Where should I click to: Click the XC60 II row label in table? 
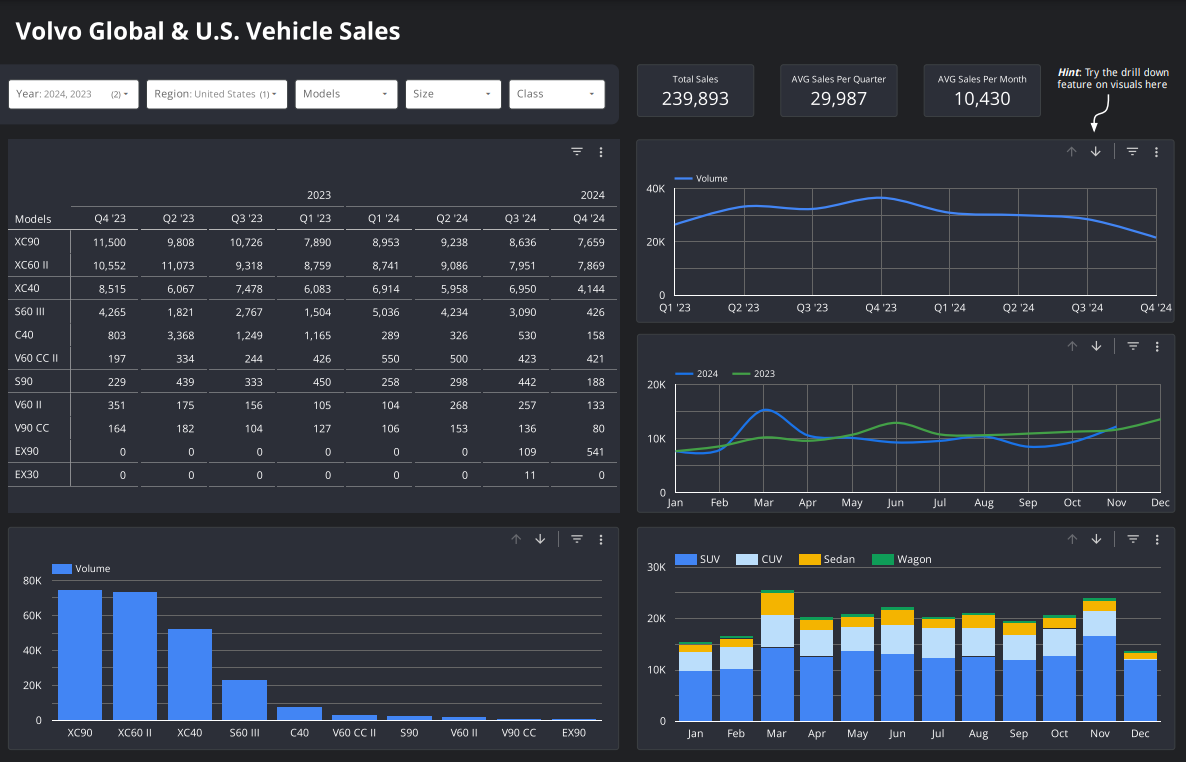click(x=31, y=266)
